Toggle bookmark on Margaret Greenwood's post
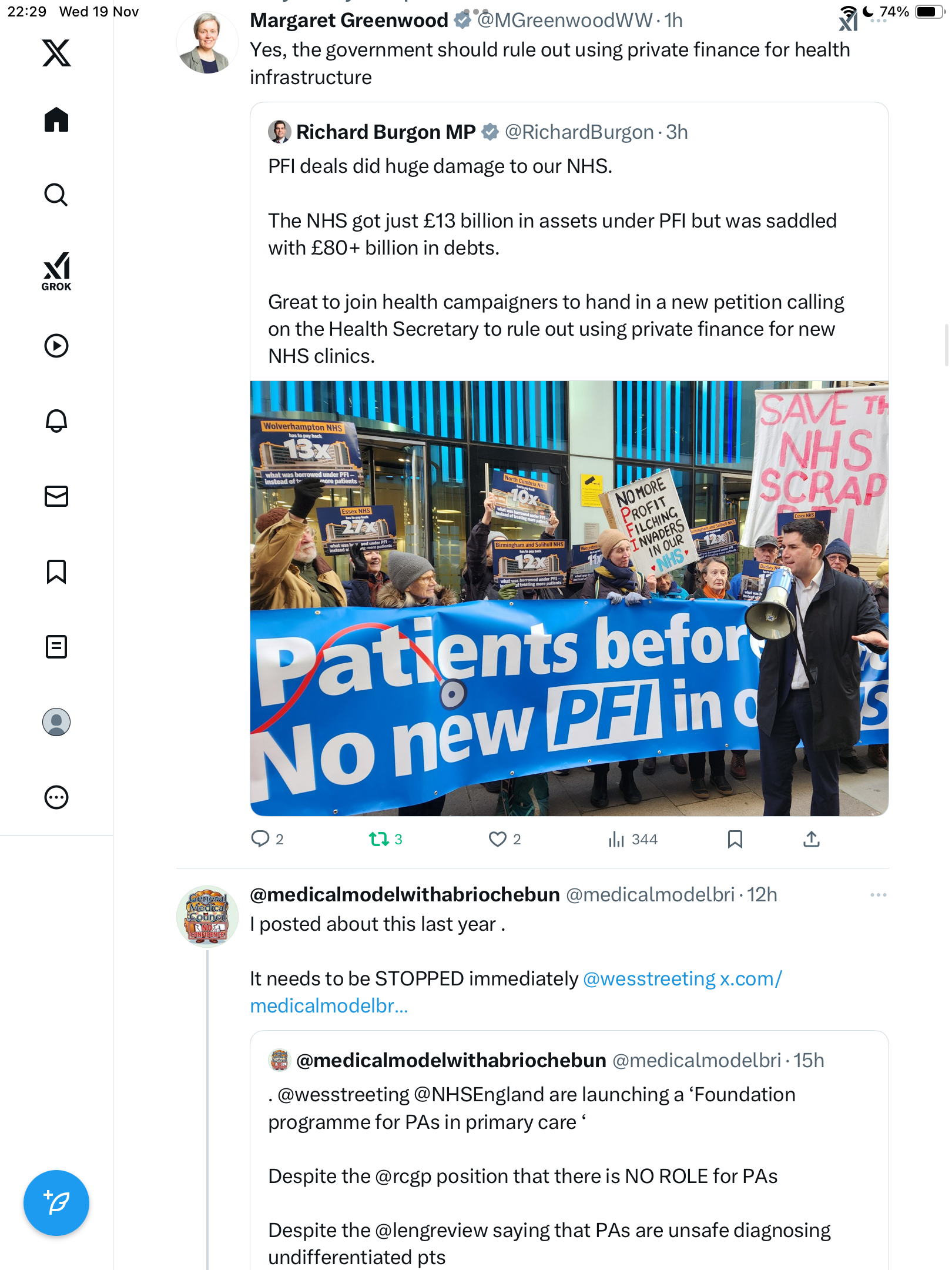Viewport: 952px width, 1270px height. tap(735, 839)
